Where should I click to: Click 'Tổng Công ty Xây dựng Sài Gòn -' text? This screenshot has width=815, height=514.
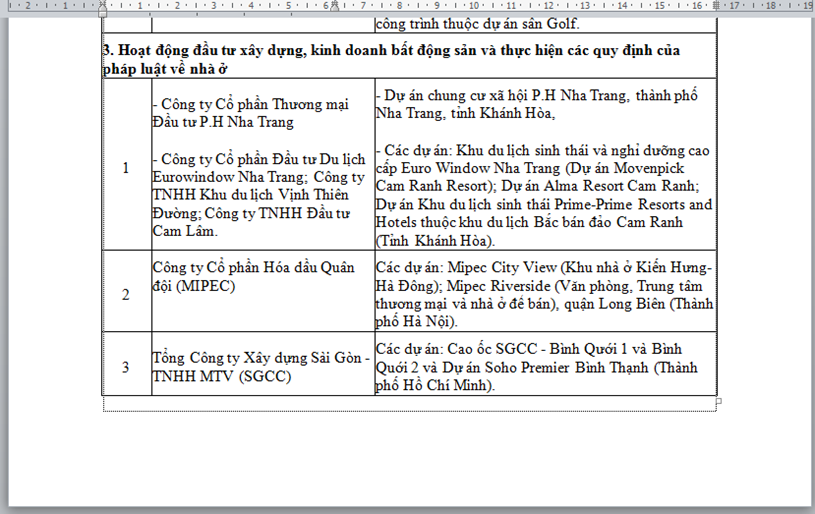pyautogui.click(x=261, y=358)
